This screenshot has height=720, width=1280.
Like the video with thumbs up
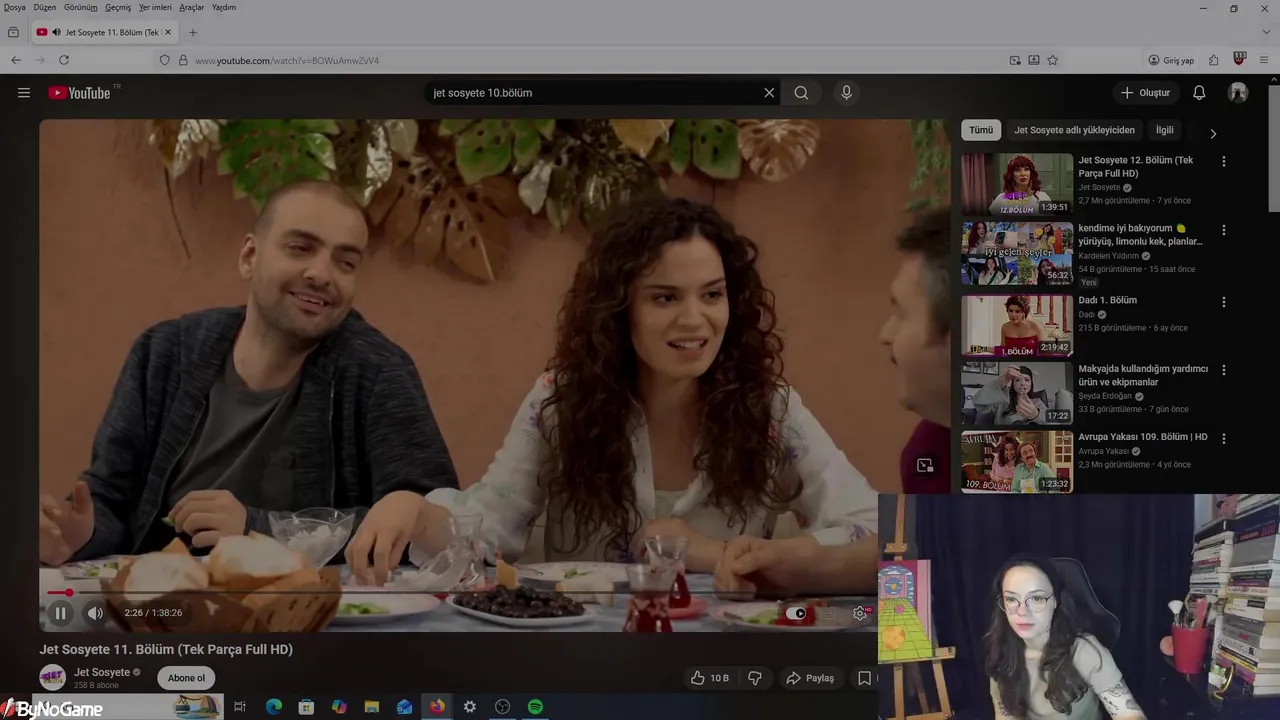click(x=709, y=678)
